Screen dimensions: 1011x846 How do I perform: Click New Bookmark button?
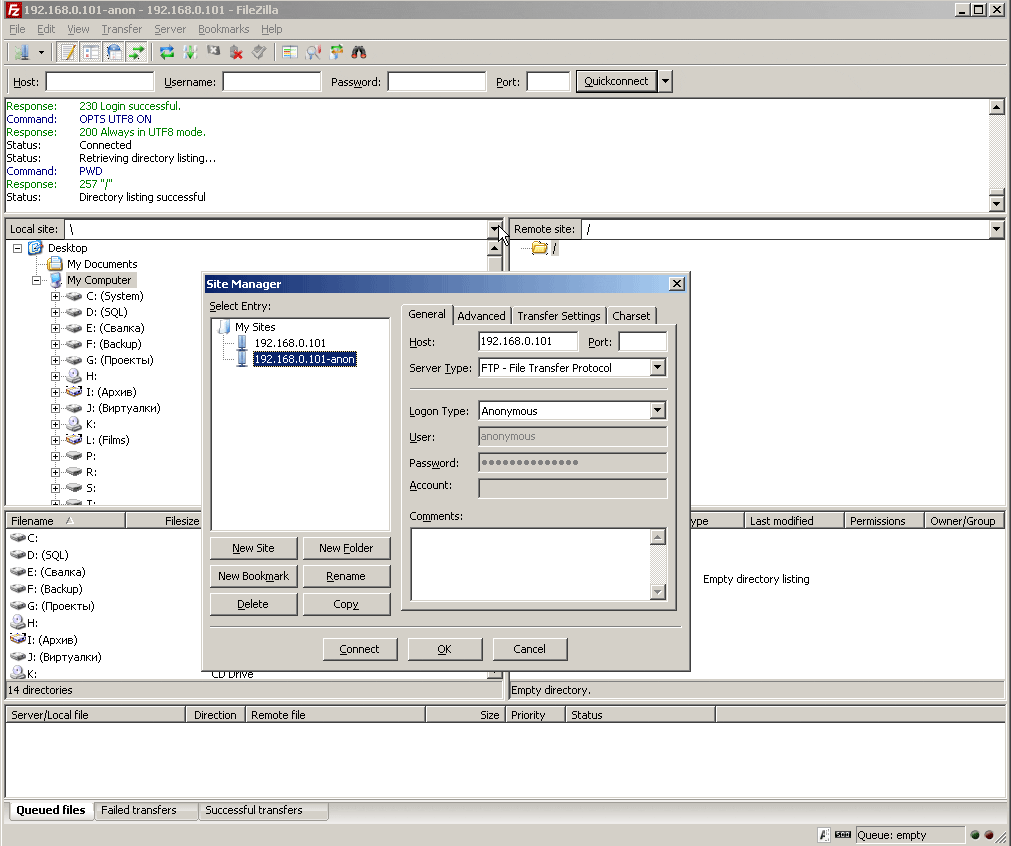coord(253,576)
